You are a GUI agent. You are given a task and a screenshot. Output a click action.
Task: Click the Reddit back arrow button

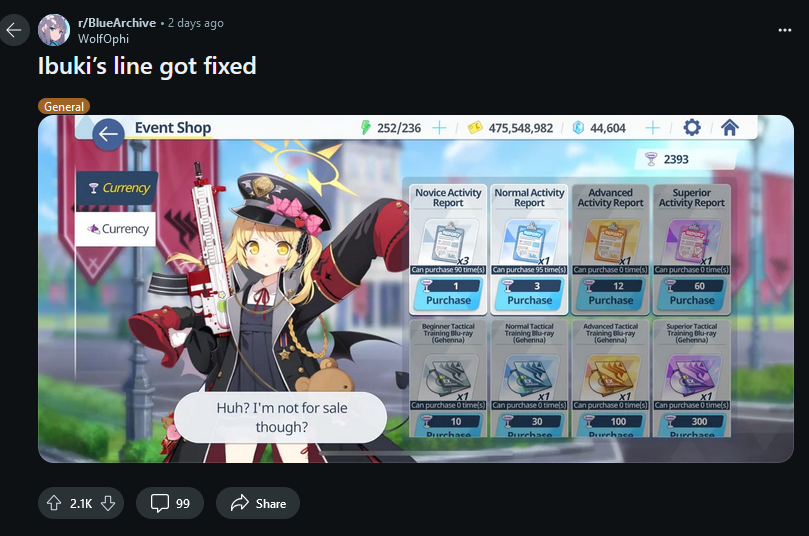tap(13, 30)
